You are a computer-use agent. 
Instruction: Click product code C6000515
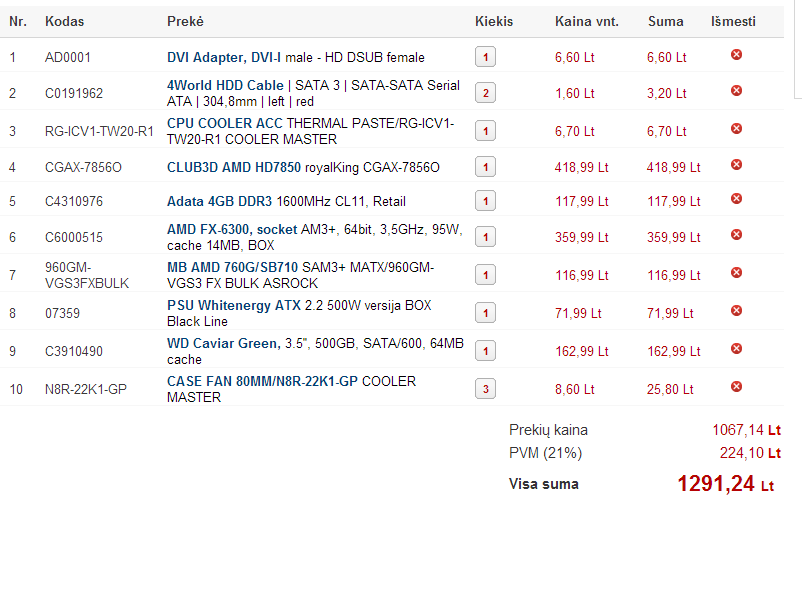click(74, 237)
